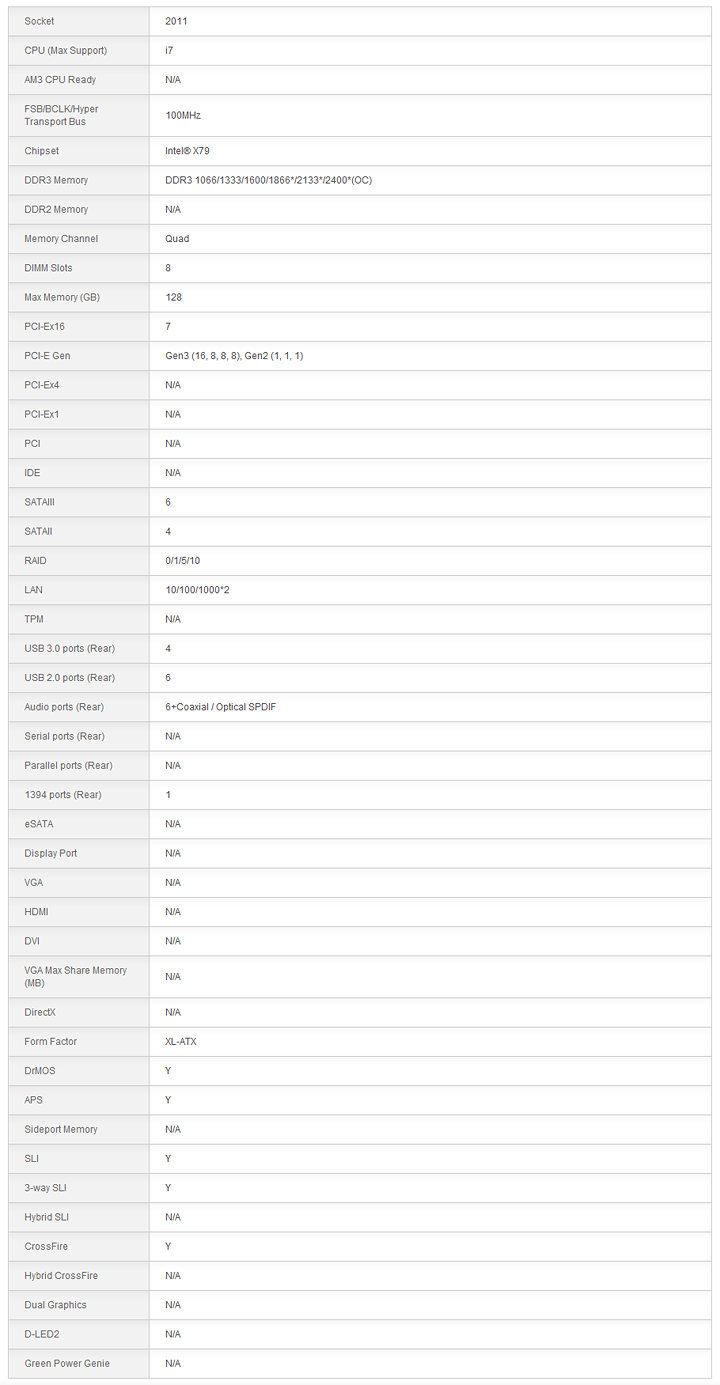Select the DDR3 Memory speeds text

point(268,180)
